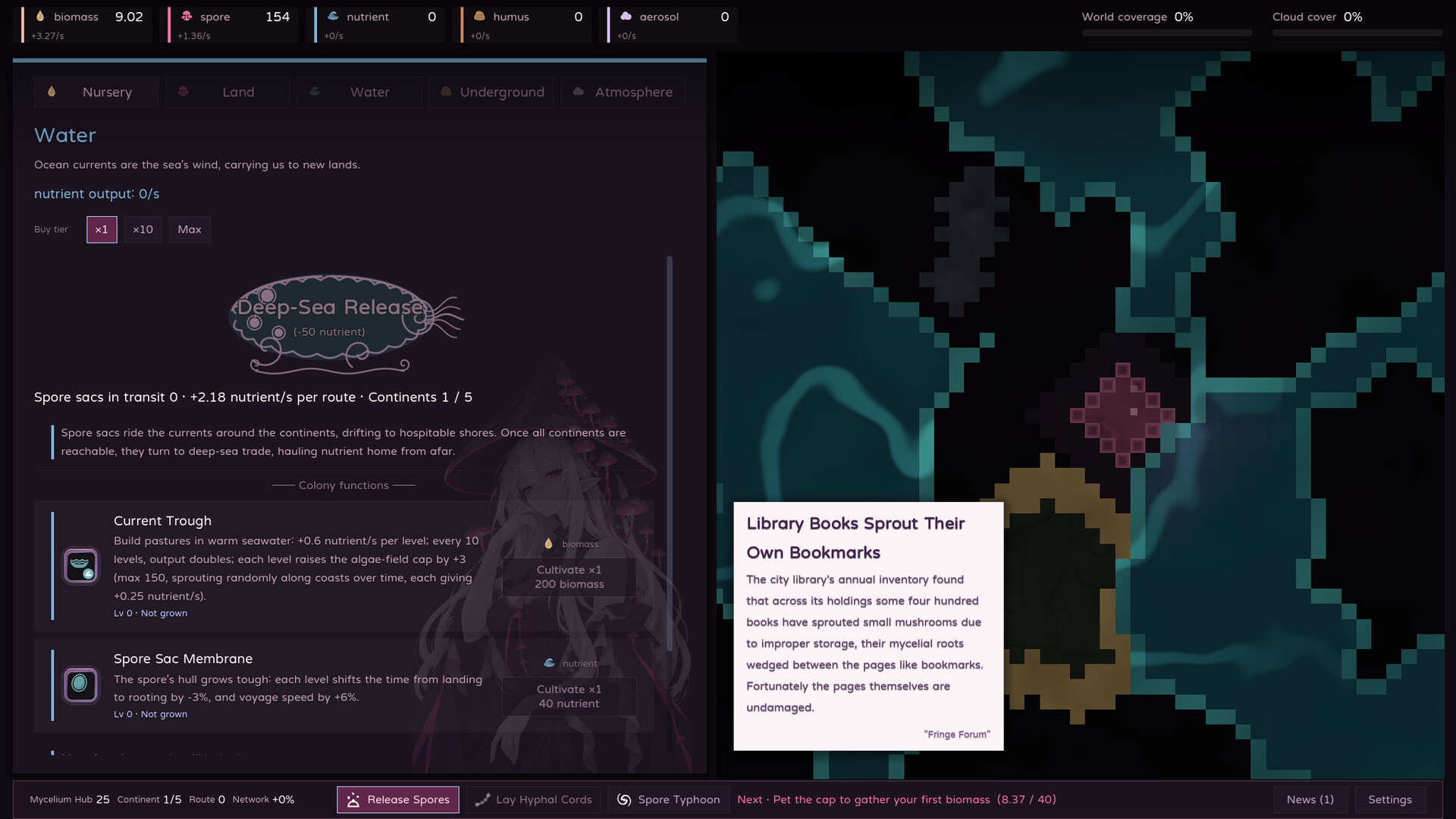The height and width of the screenshot is (819, 1456).
Task: Click the Cloud cover progress bar
Action: (1357, 33)
